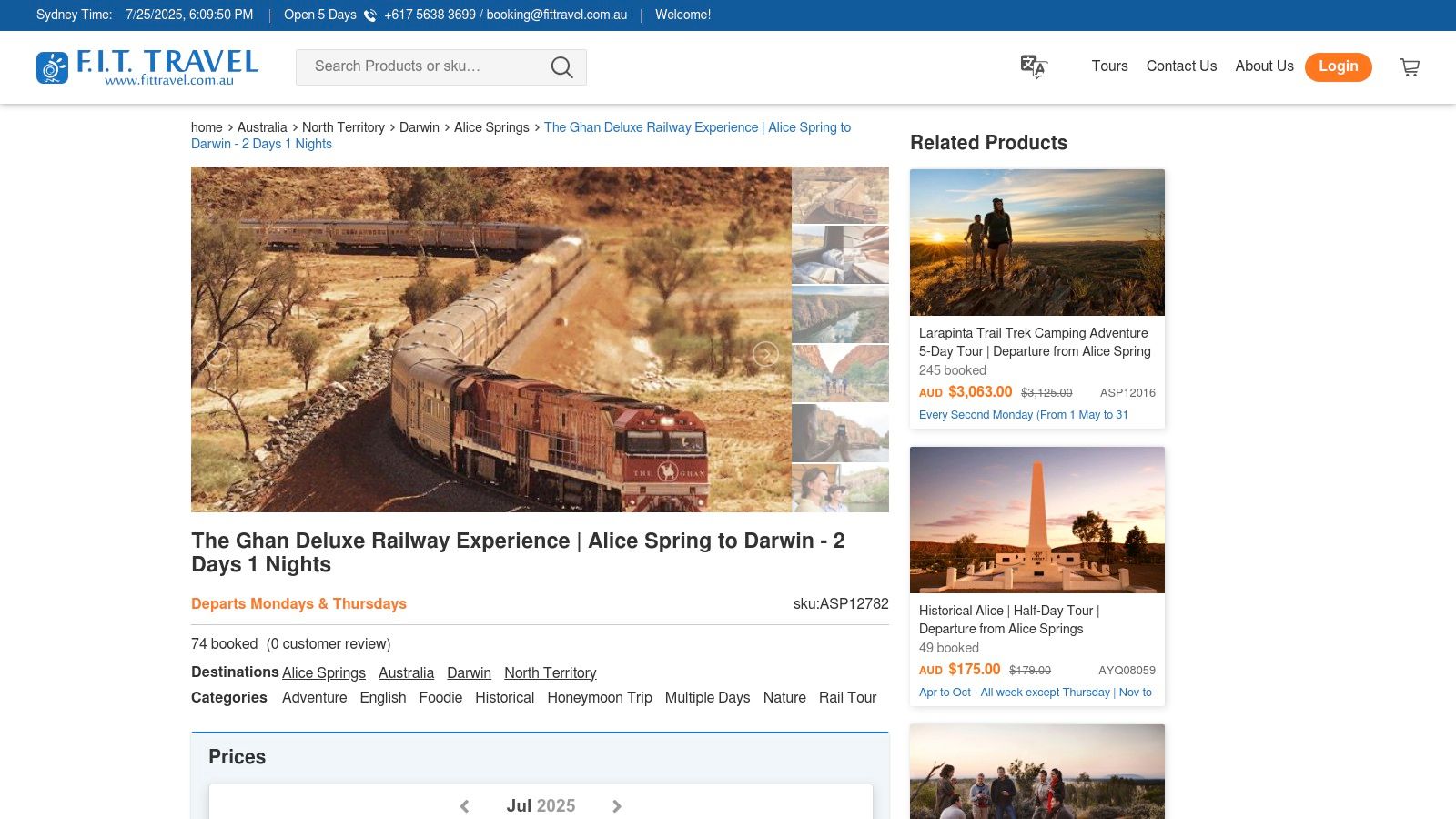The image size is (1456, 819).
Task: Select the gorge river thumbnail image
Action: click(840, 314)
